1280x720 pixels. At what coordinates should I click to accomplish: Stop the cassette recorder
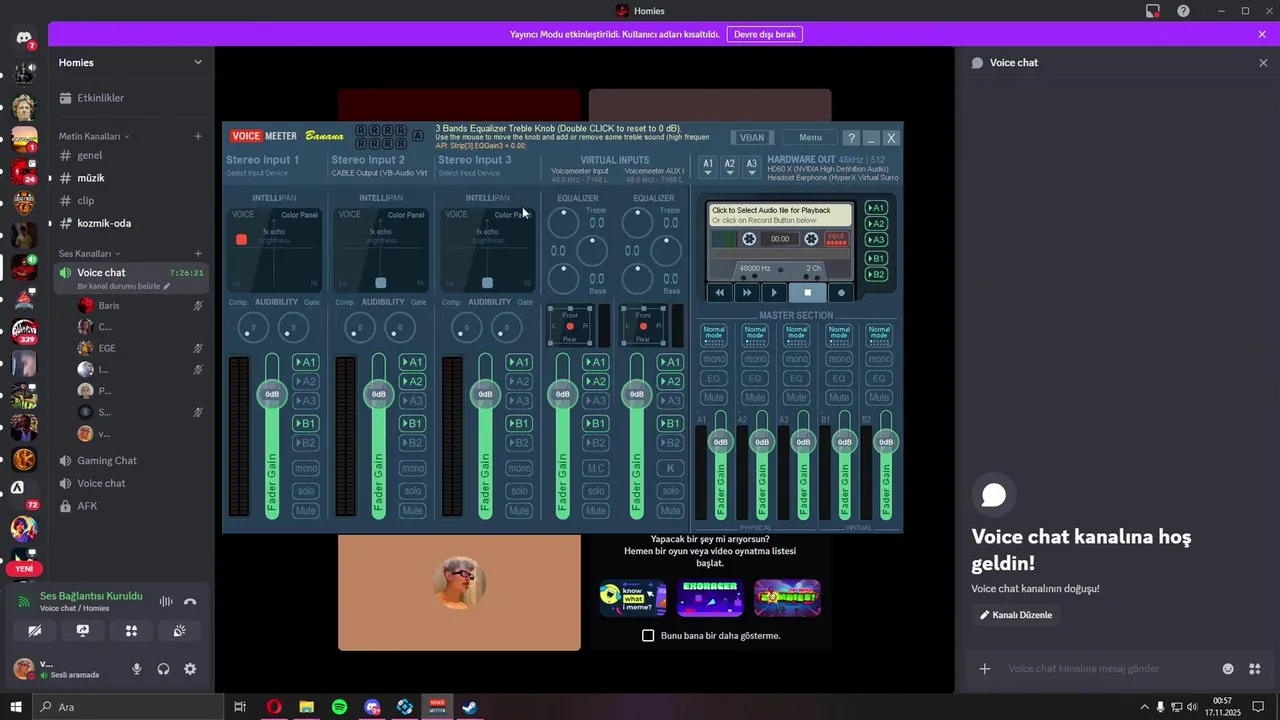click(808, 293)
